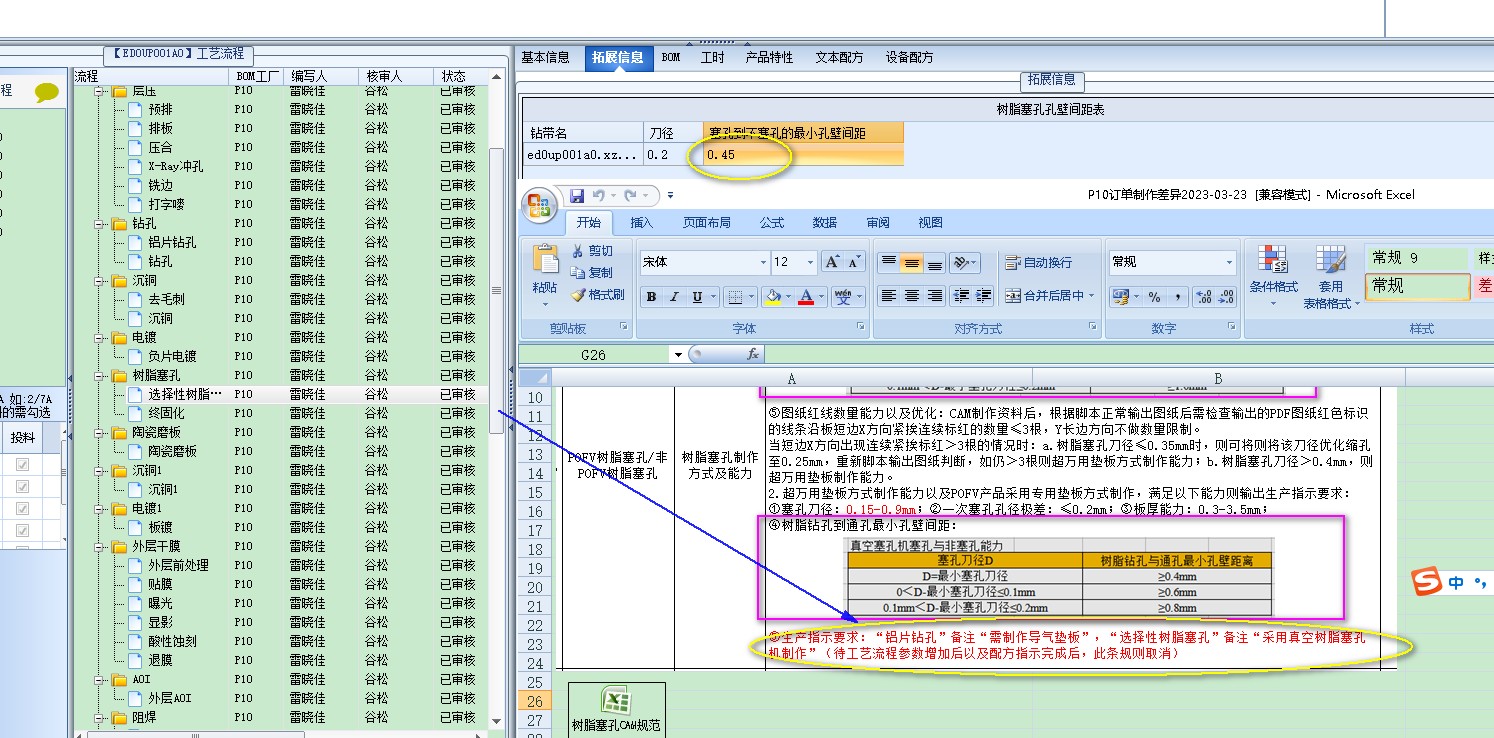The width and height of the screenshot is (1494, 738).
Task: Decrease indent in the alignment group
Action: click(961, 296)
